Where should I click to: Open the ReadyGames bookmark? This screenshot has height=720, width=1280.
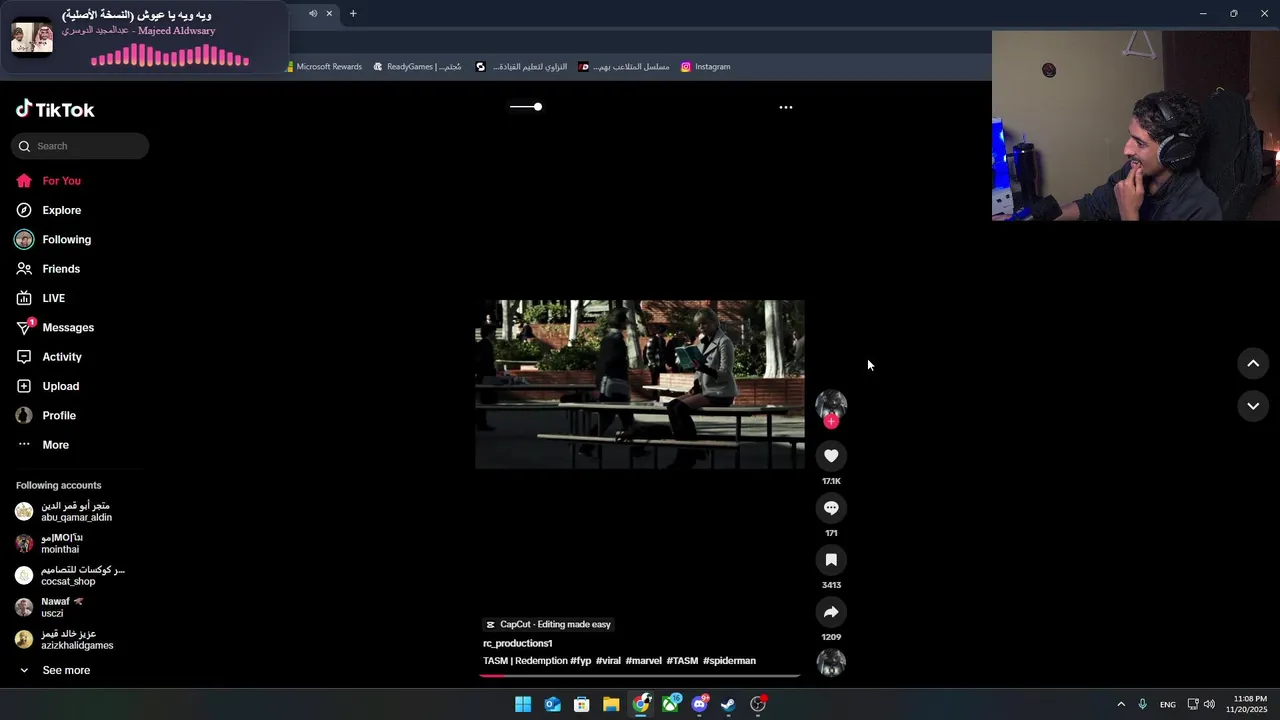point(418,67)
